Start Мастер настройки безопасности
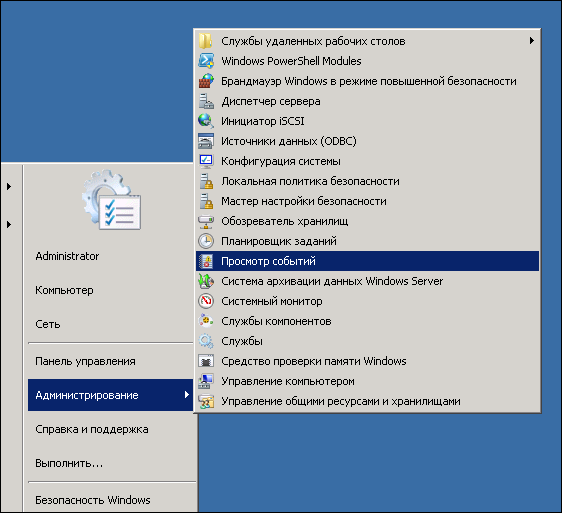This screenshot has height=513, width=562. point(367,201)
